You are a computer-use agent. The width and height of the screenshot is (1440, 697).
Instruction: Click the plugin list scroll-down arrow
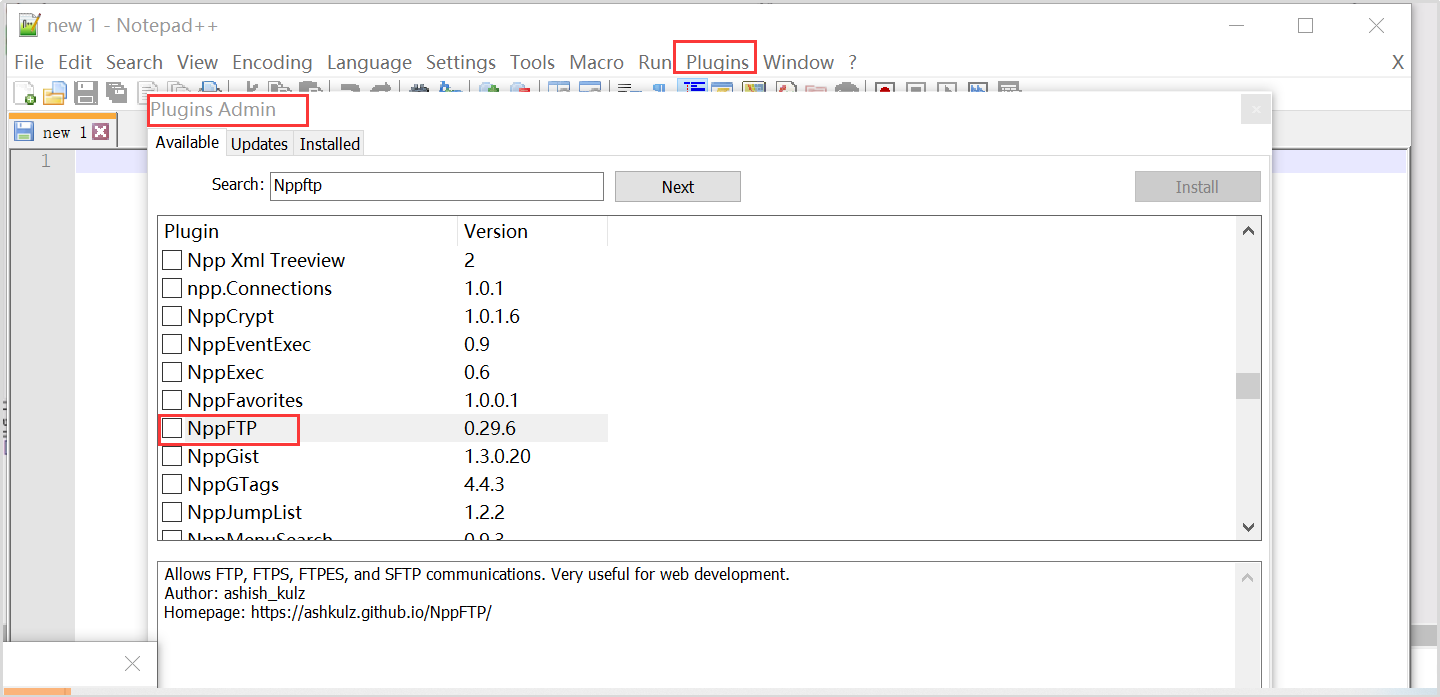point(1248,527)
